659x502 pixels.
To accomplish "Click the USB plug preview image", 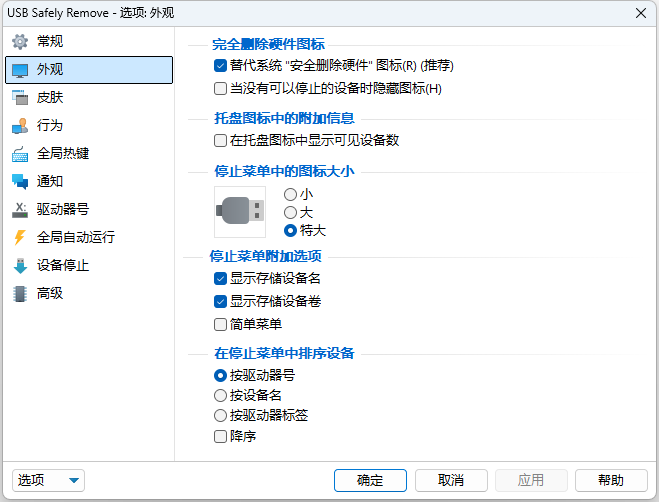I will (x=240, y=212).
